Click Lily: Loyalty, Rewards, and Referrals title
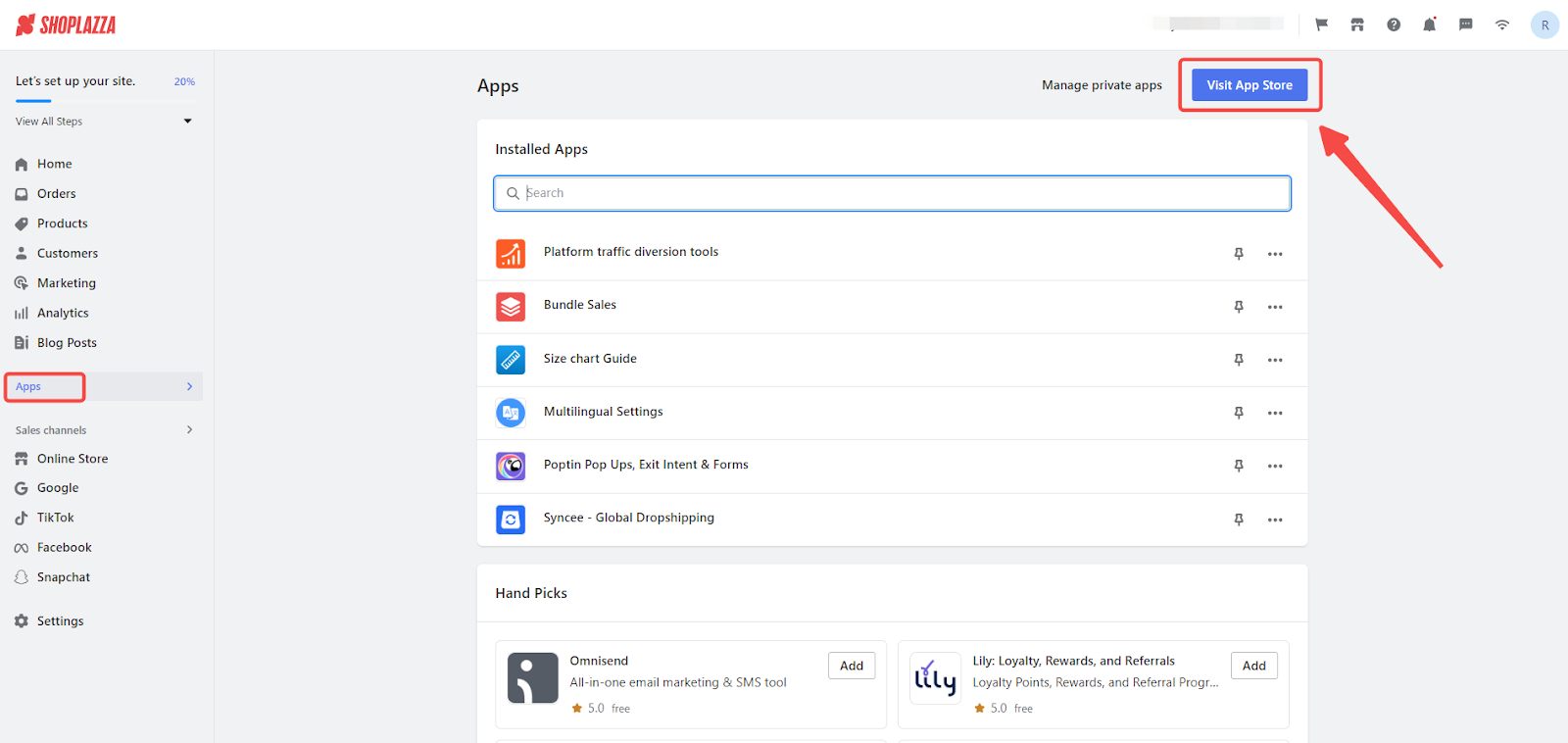The image size is (1568, 743). pos(1074,661)
